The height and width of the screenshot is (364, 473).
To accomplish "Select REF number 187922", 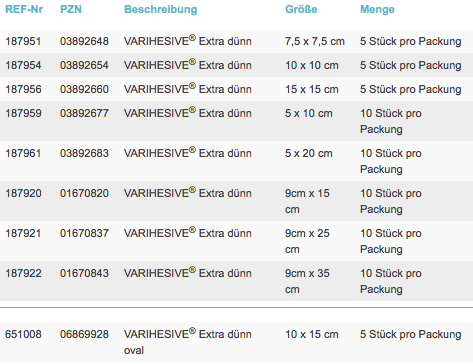I will tap(23, 273).
